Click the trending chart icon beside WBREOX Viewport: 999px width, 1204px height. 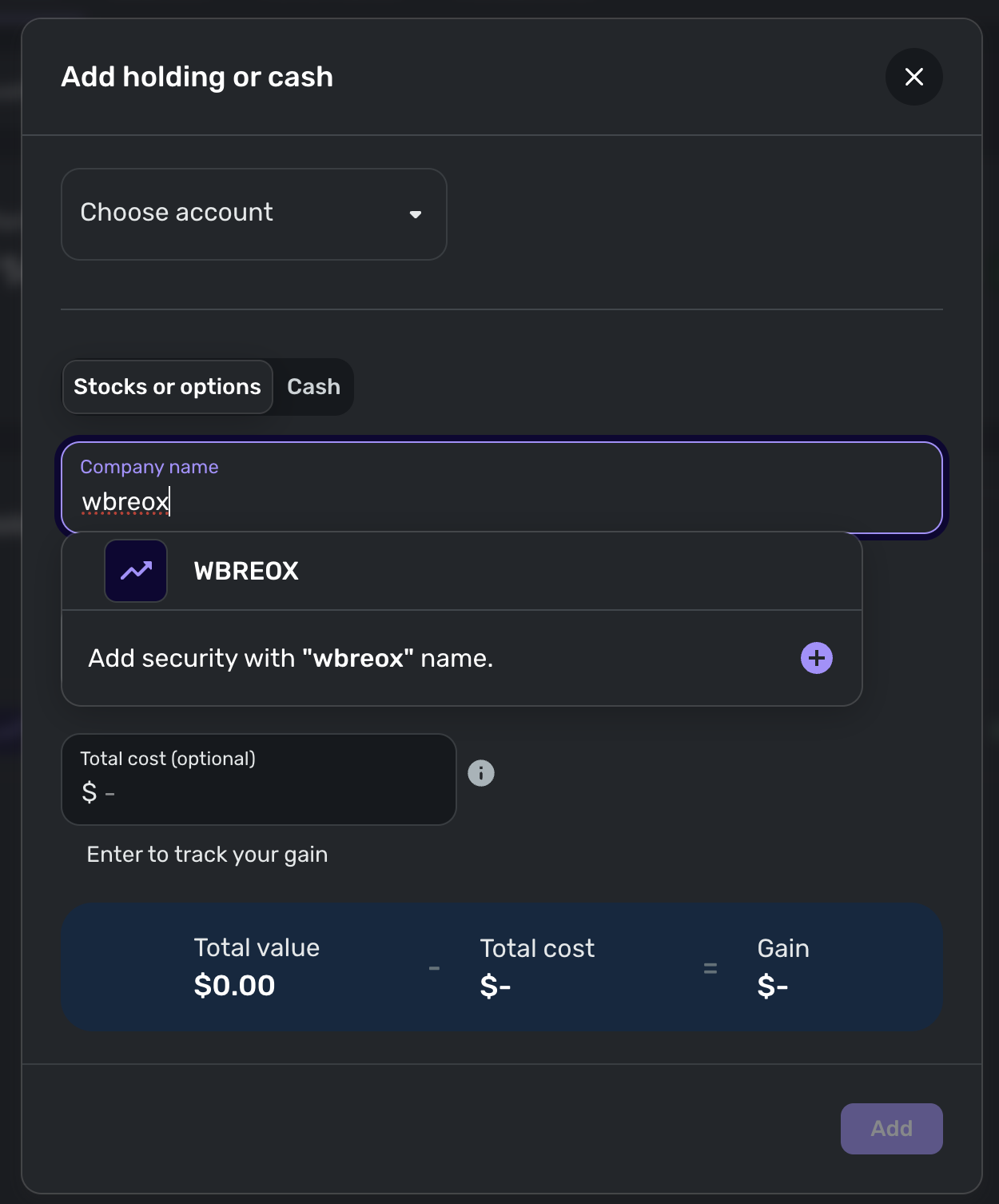[136, 571]
